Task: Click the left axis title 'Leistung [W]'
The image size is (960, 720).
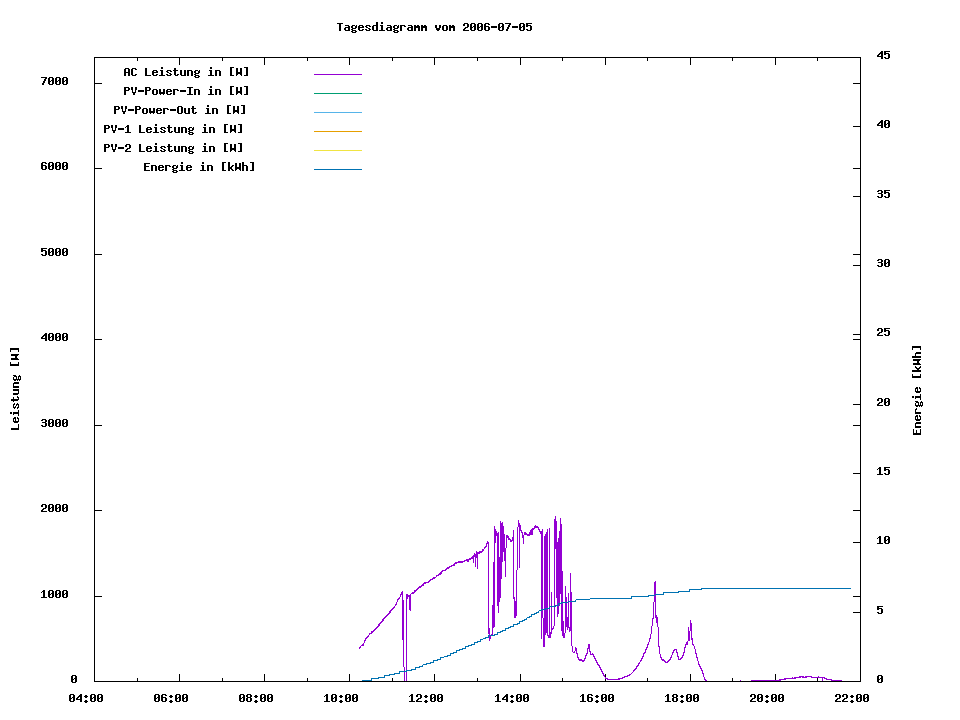Action: (15, 389)
